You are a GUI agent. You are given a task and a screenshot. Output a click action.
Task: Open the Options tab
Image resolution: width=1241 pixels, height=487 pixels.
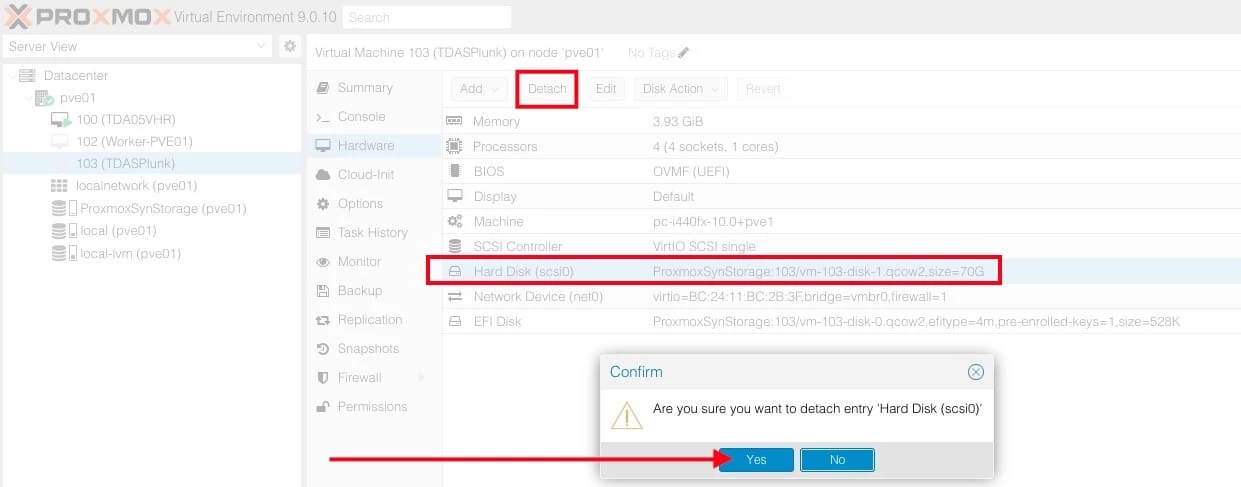pos(373,204)
